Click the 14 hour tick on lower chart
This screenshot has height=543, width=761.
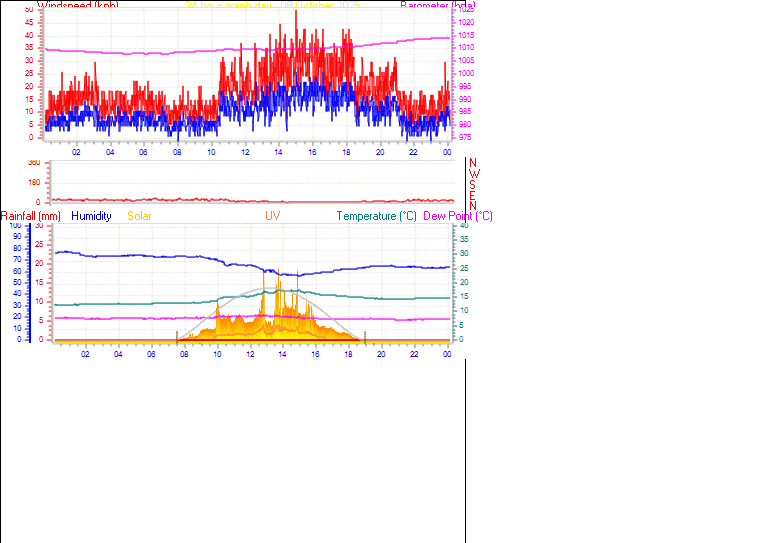(x=282, y=354)
